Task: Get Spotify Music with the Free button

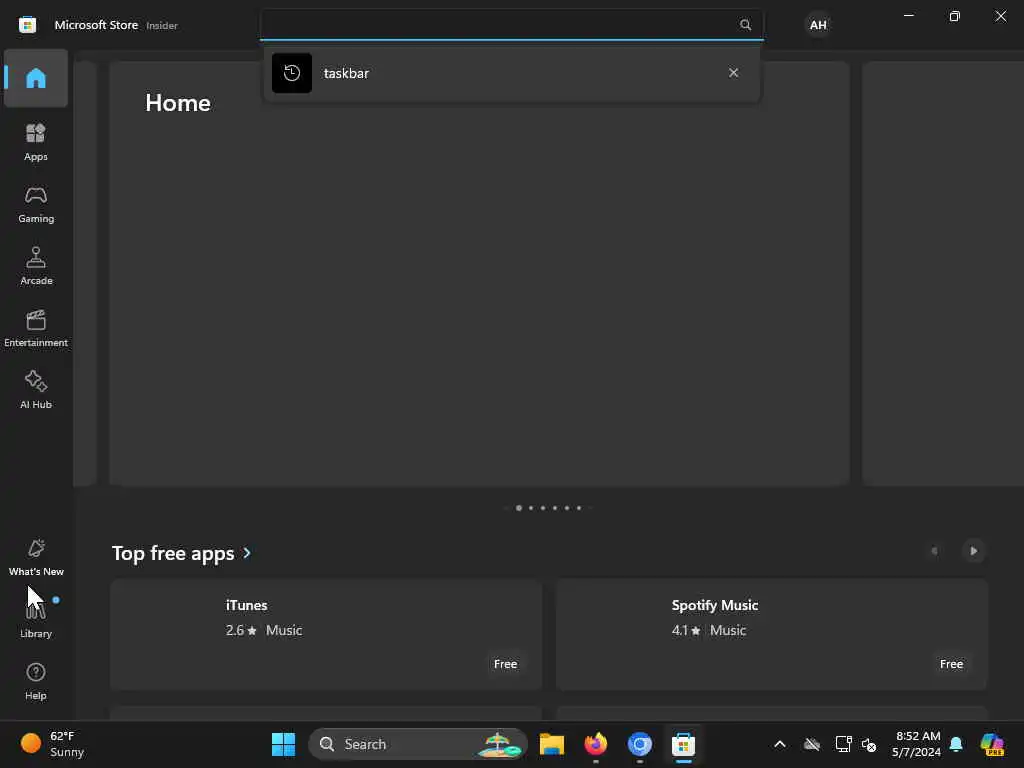Action: coord(952,664)
